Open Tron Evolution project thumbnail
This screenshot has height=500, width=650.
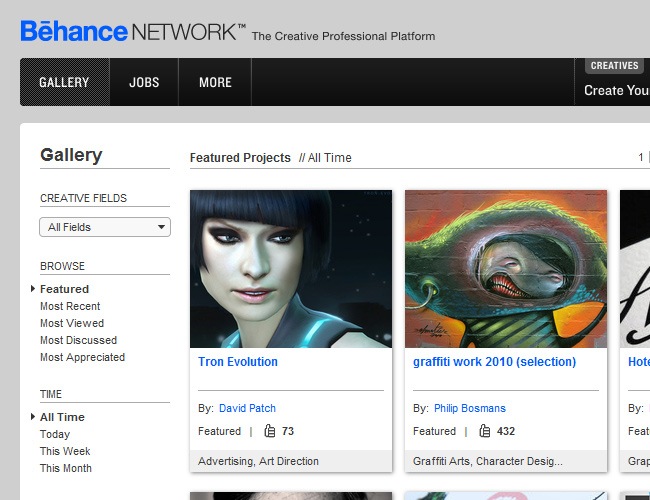pyautogui.click(x=291, y=268)
